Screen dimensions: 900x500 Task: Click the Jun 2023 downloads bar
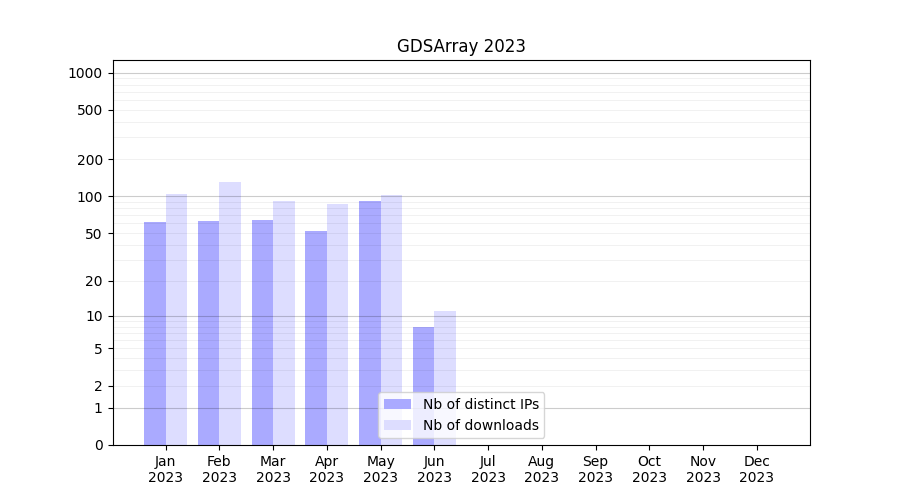[x=445, y=350]
